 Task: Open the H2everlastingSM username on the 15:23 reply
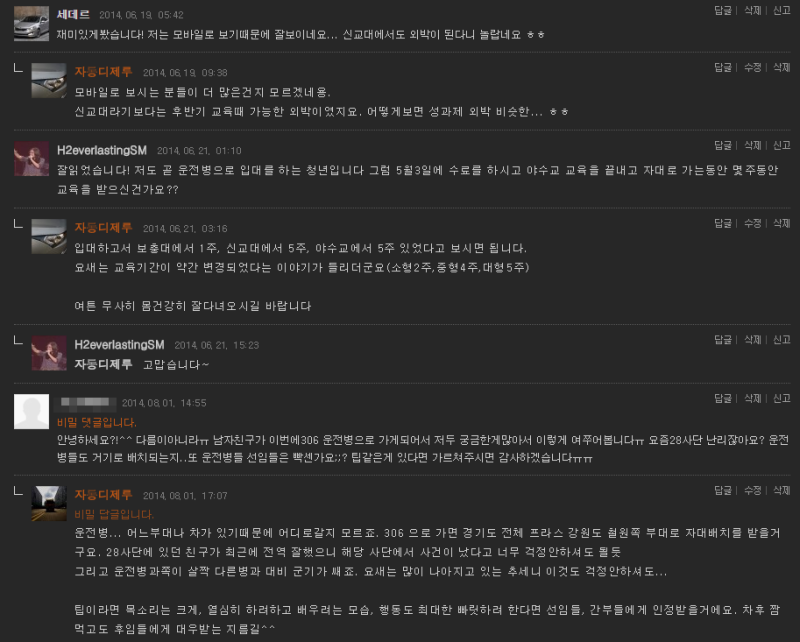119,345
